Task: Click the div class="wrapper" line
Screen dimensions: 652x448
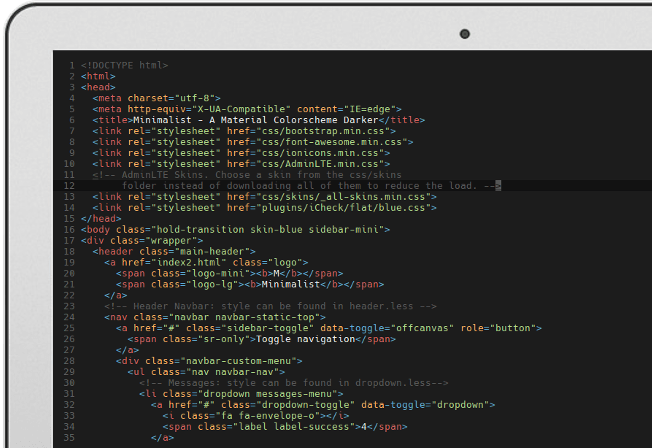Action: pyautogui.click(x=142, y=240)
